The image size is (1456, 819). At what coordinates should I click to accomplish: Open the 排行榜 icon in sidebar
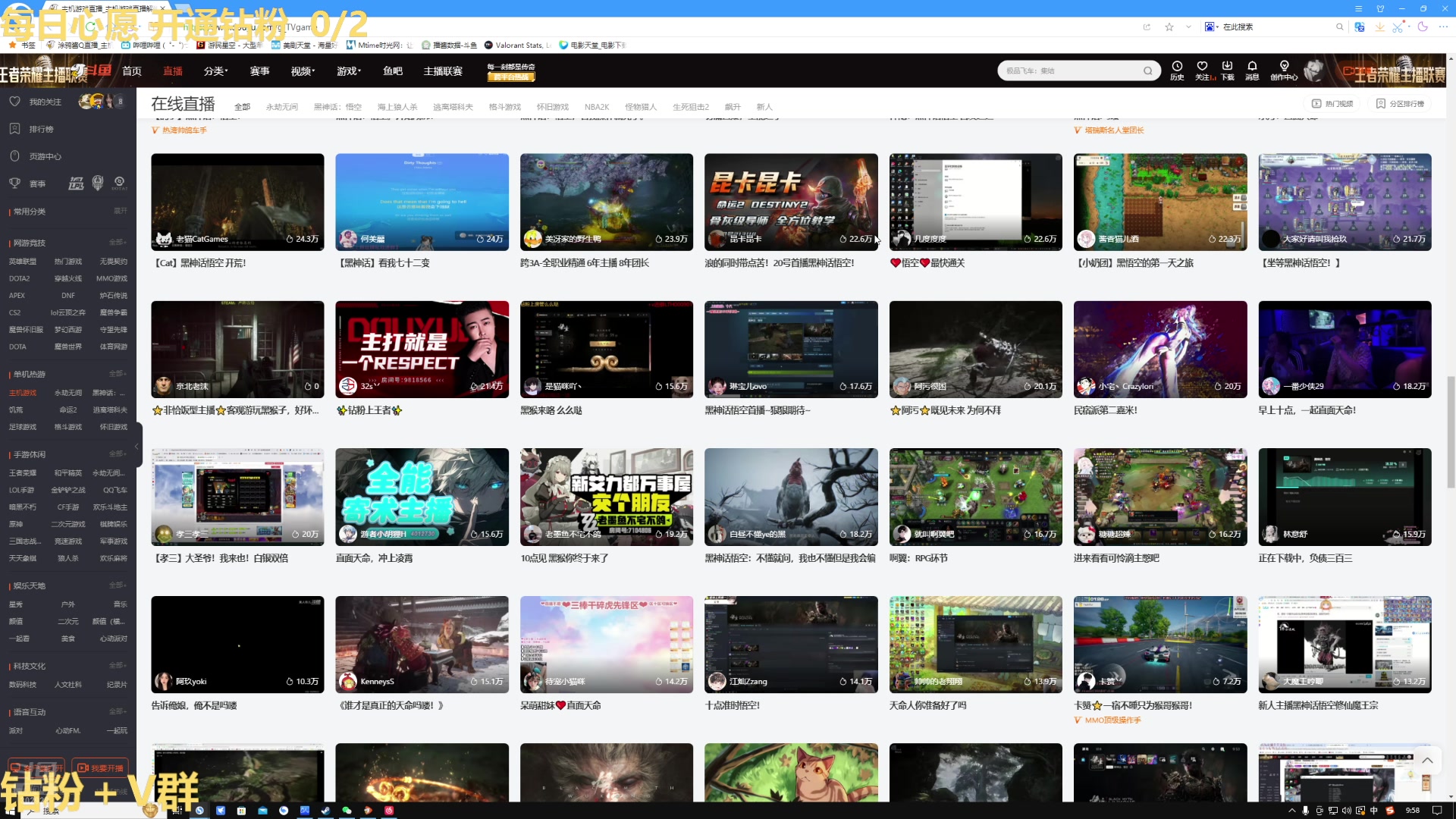pyautogui.click(x=14, y=129)
